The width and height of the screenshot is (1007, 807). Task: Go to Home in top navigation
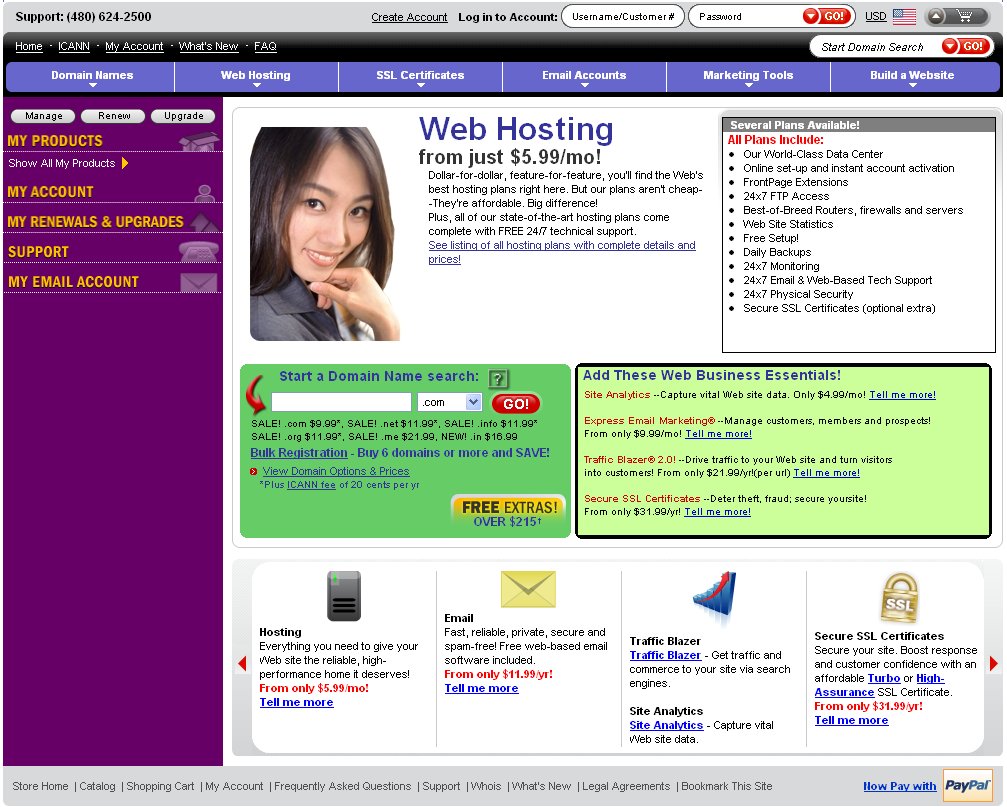[x=29, y=46]
